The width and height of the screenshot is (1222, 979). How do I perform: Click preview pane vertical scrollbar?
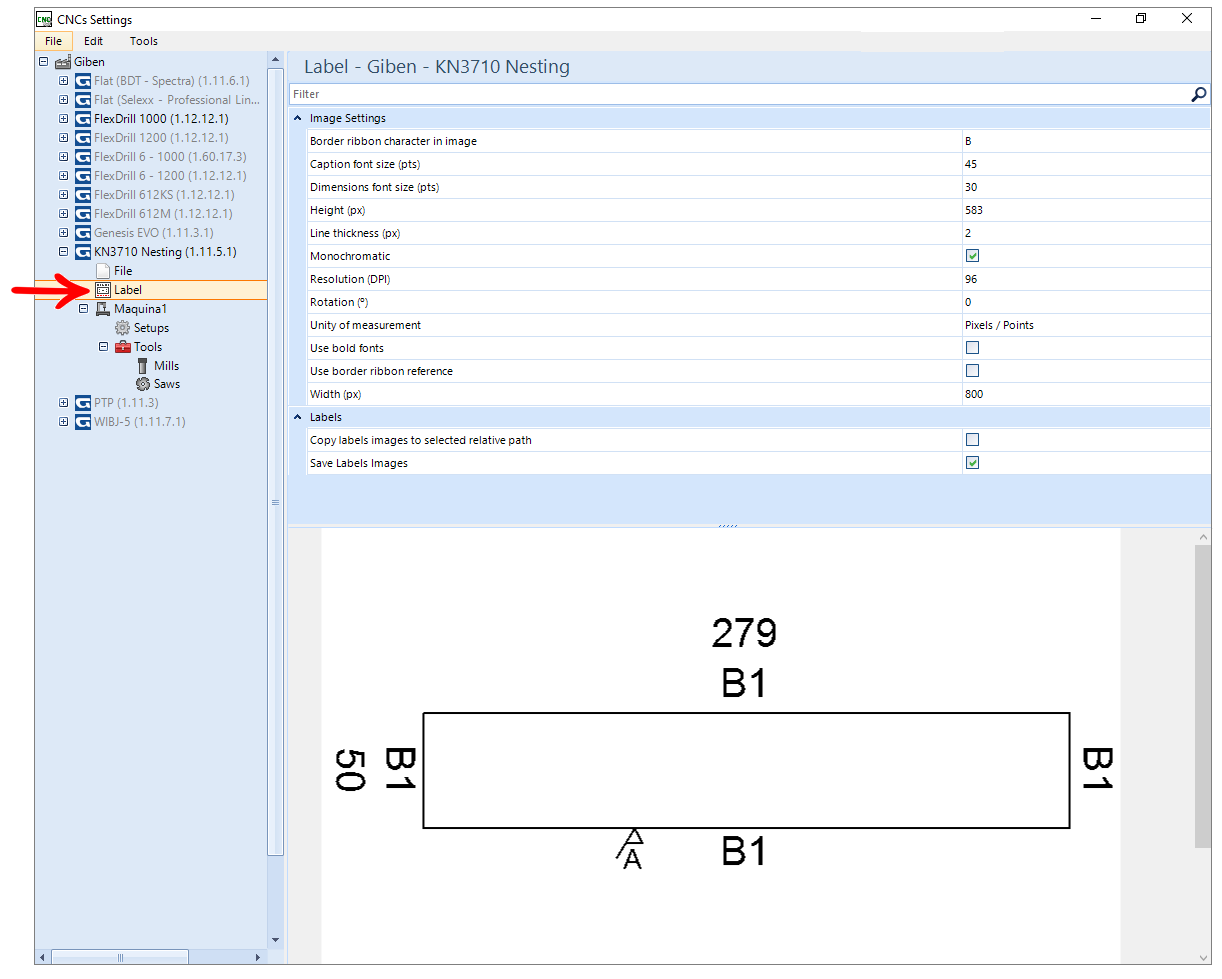click(x=1203, y=696)
